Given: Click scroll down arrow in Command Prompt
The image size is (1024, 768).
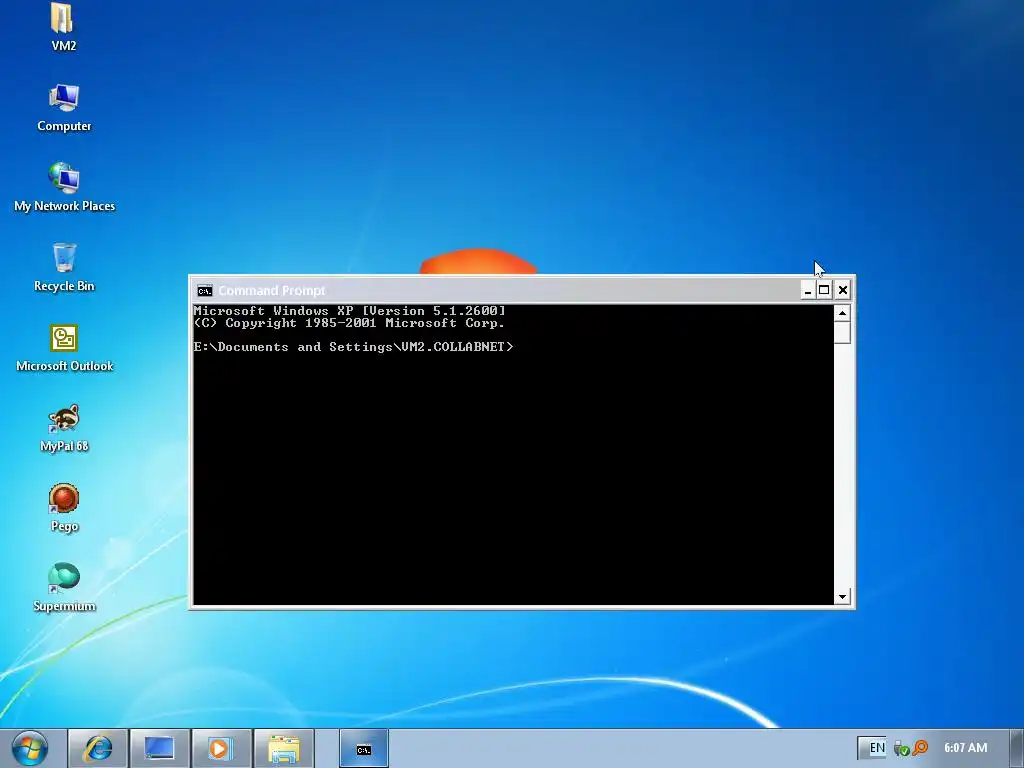Looking at the screenshot, I should pyautogui.click(x=842, y=596).
